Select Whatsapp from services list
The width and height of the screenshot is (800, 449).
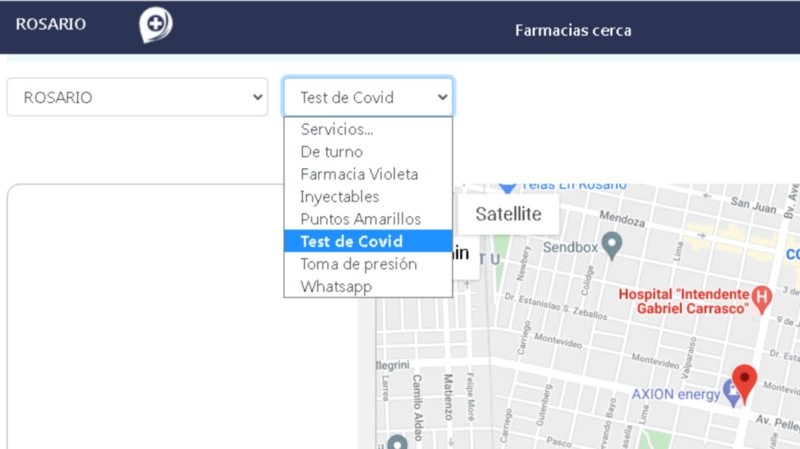(336, 286)
